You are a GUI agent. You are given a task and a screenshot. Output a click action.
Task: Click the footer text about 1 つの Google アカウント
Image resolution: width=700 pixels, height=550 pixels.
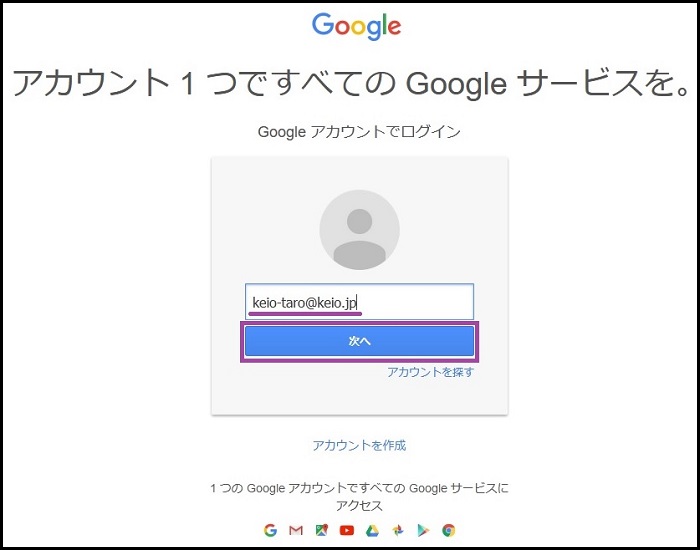point(359,488)
